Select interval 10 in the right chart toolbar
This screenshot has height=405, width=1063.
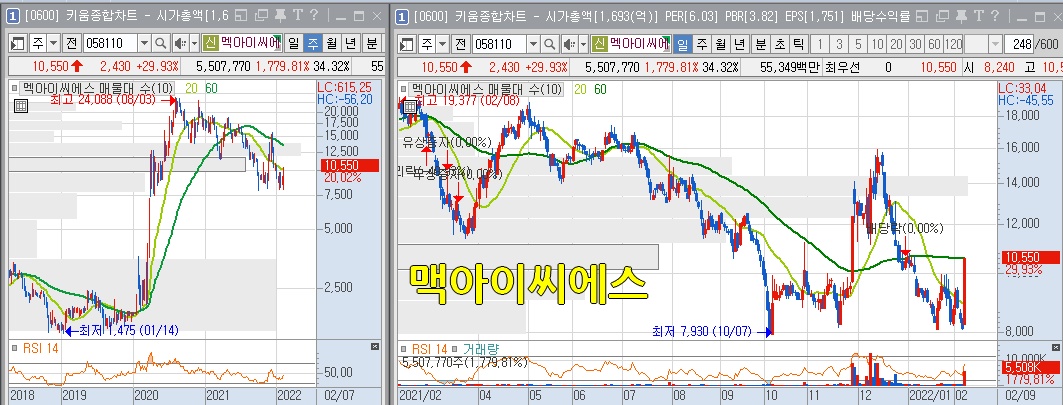877,44
